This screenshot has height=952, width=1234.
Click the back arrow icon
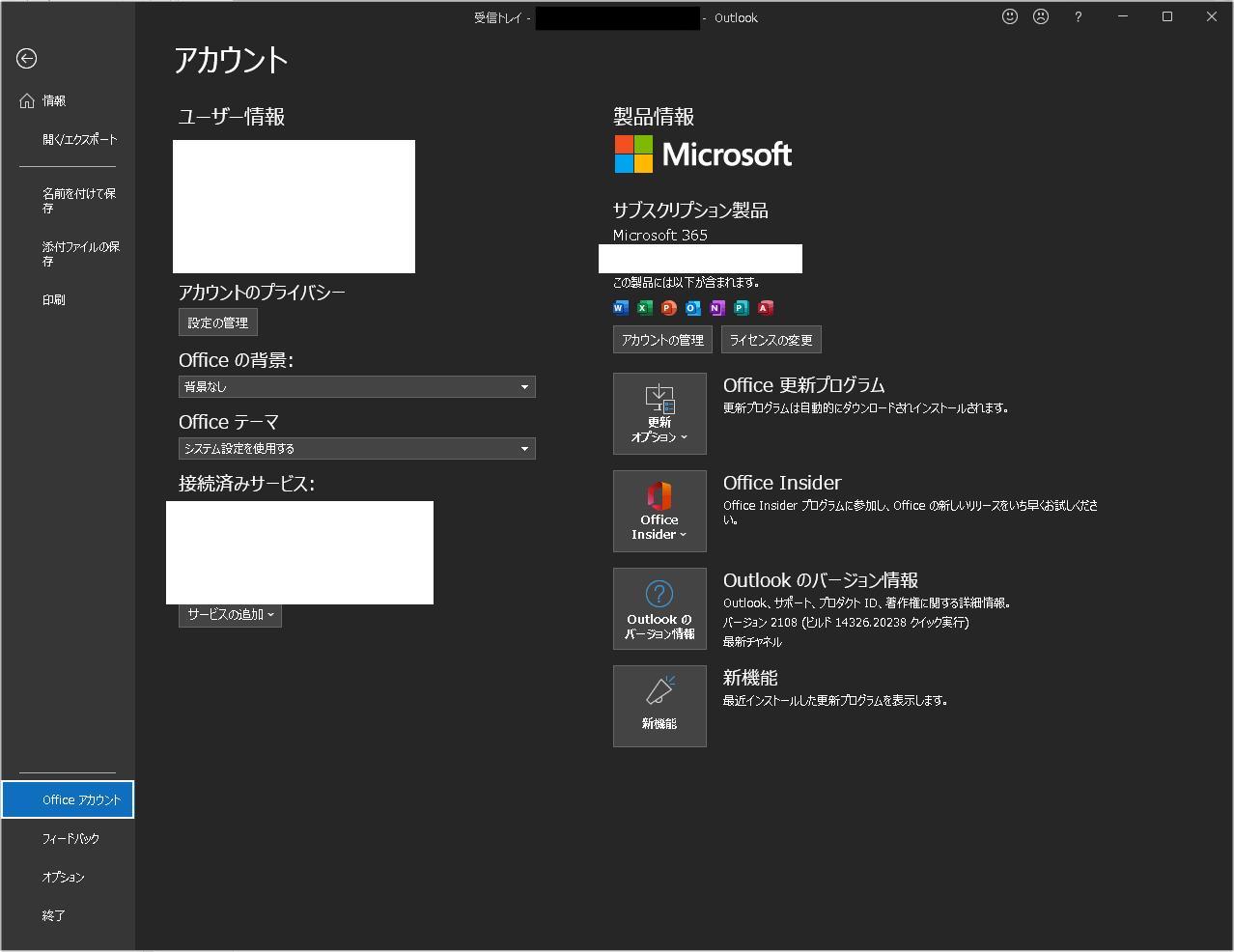(x=27, y=59)
